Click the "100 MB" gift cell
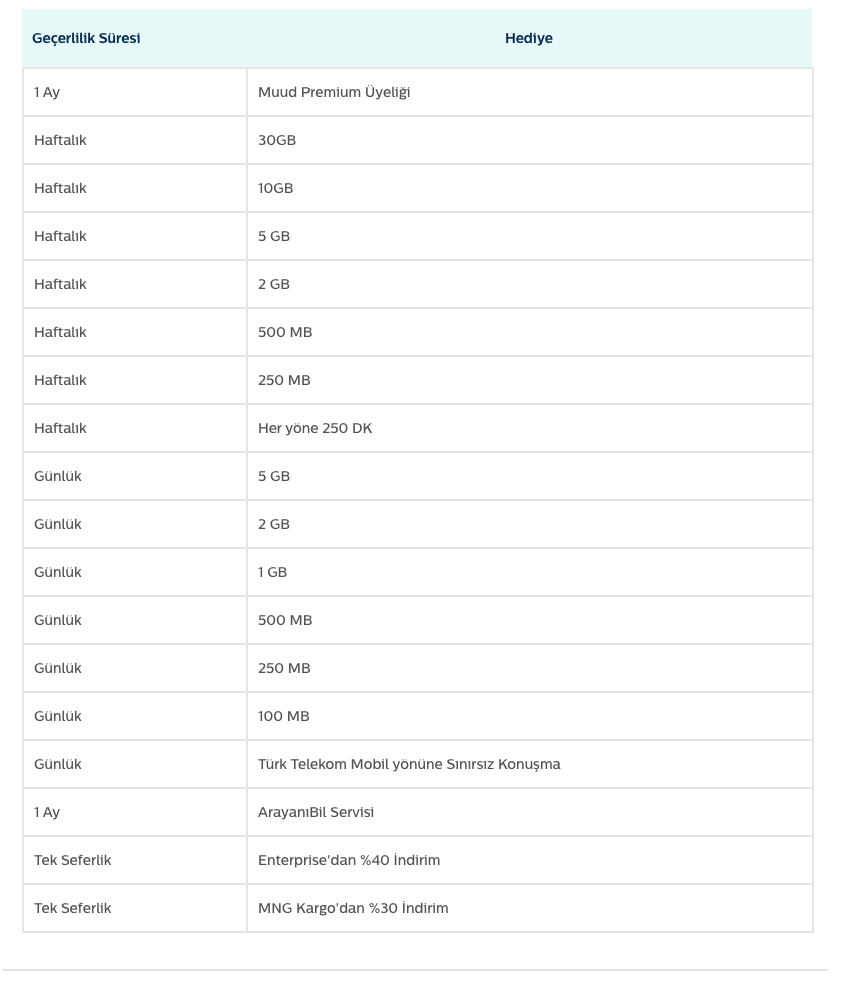 point(284,716)
